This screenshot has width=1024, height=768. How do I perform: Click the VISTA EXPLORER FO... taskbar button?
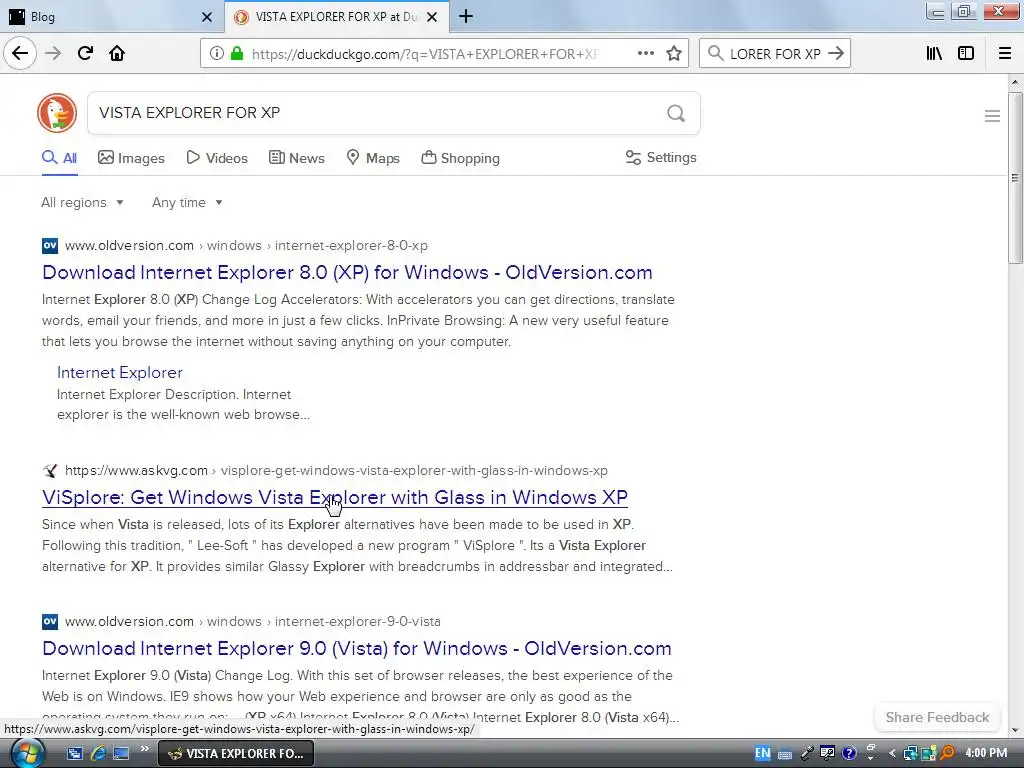coord(236,753)
